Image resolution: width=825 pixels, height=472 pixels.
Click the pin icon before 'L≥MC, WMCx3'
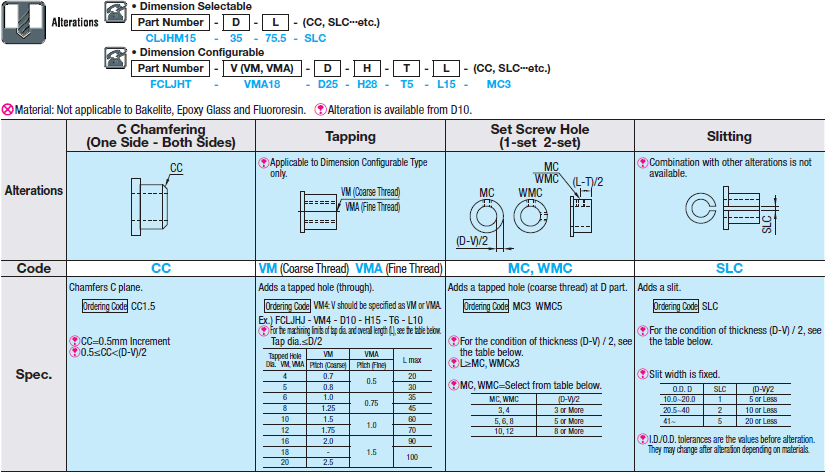[454, 363]
